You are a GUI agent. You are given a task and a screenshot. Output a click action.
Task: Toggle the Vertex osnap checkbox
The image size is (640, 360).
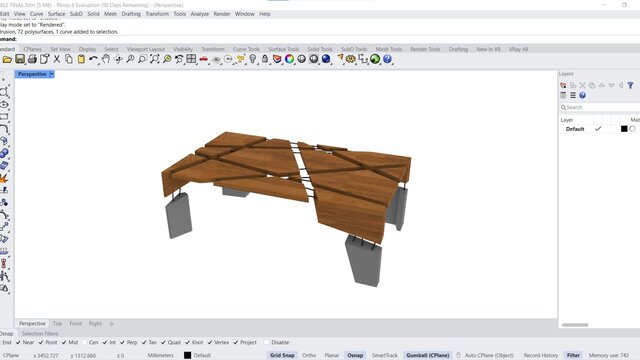pos(210,342)
